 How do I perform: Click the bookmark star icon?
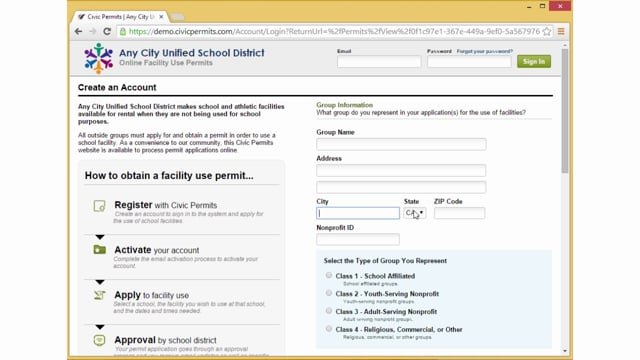[547, 31]
